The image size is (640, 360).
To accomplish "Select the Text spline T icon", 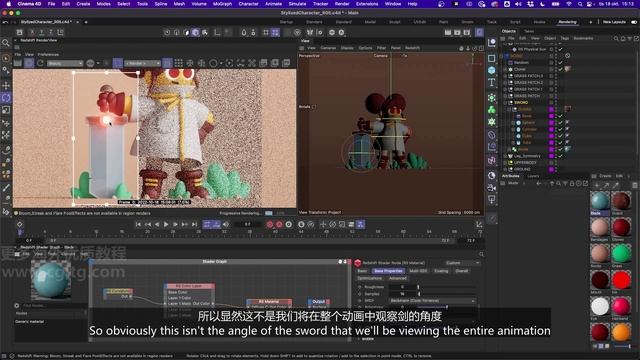I will 492,82.
